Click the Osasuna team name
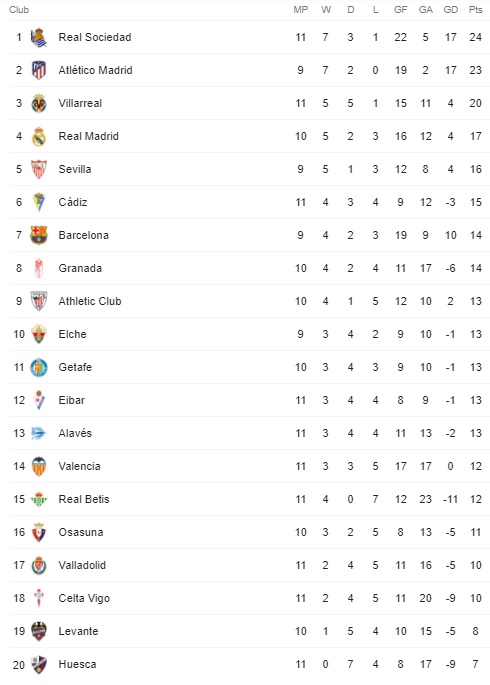Image resolution: width=490 pixels, height=685 pixels. (x=81, y=532)
